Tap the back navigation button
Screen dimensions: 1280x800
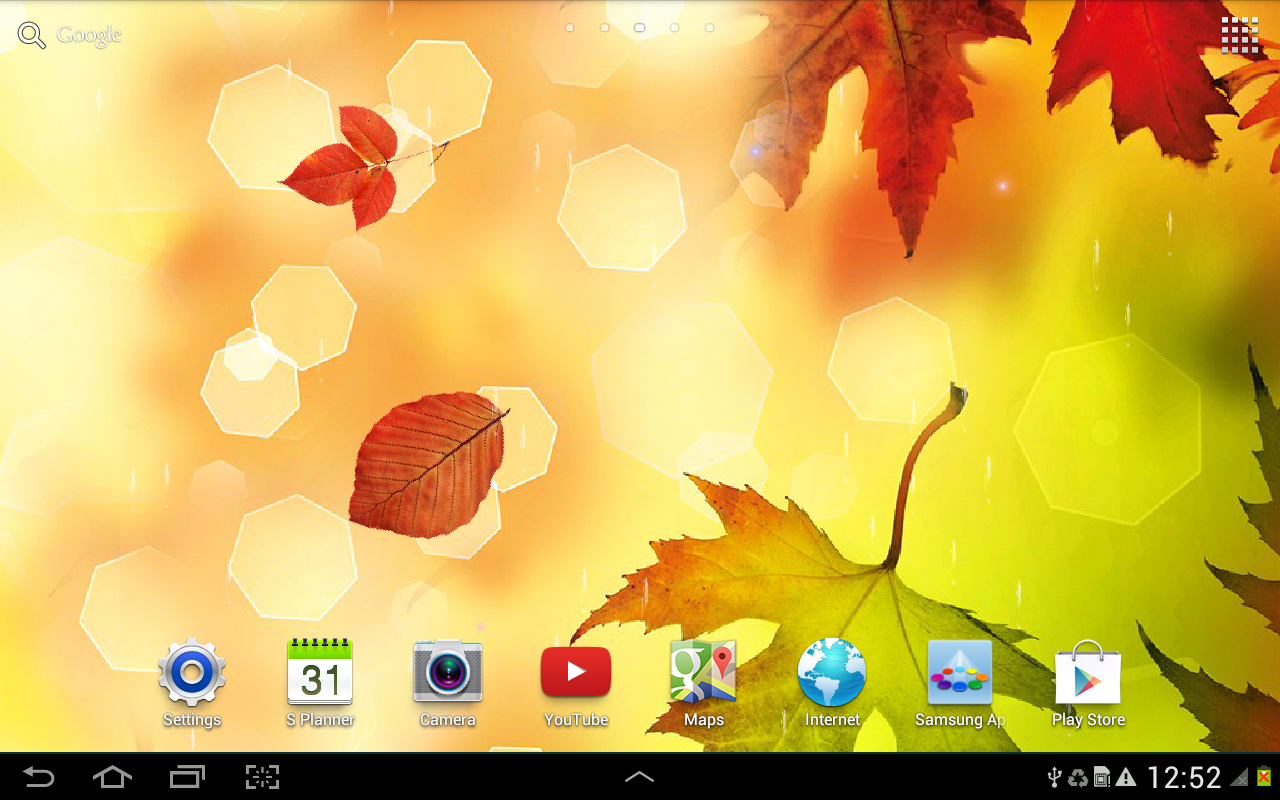pos(39,777)
